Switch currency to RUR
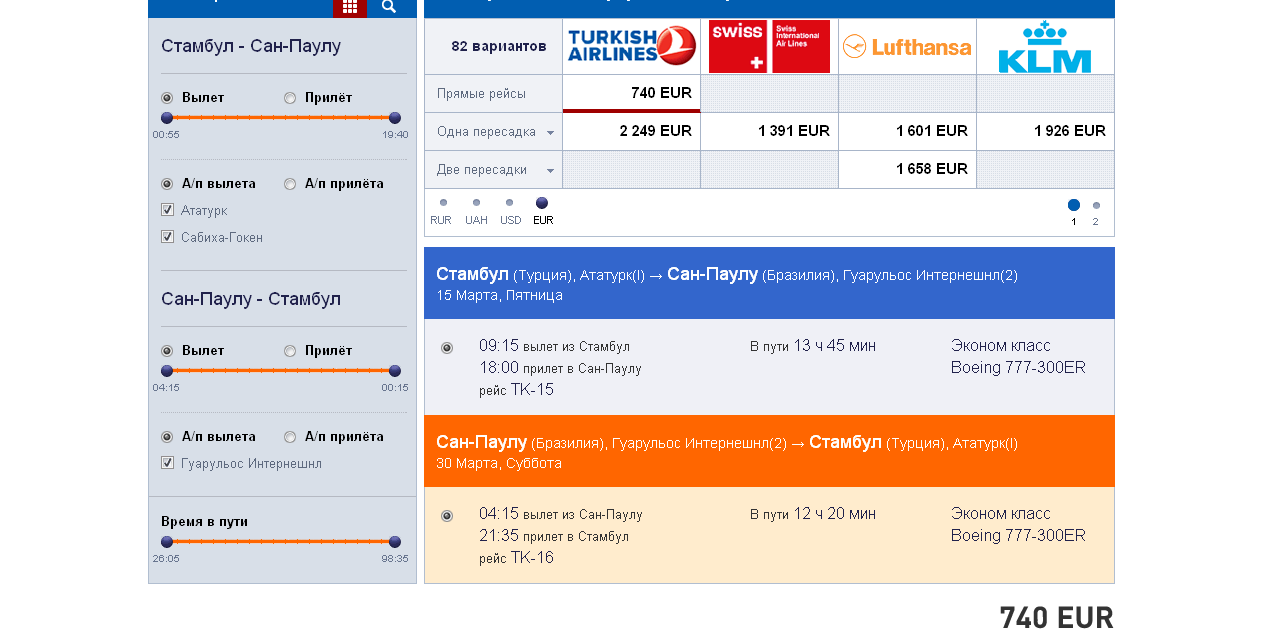This screenshot has height=634, width=1263. click(443, 203)
